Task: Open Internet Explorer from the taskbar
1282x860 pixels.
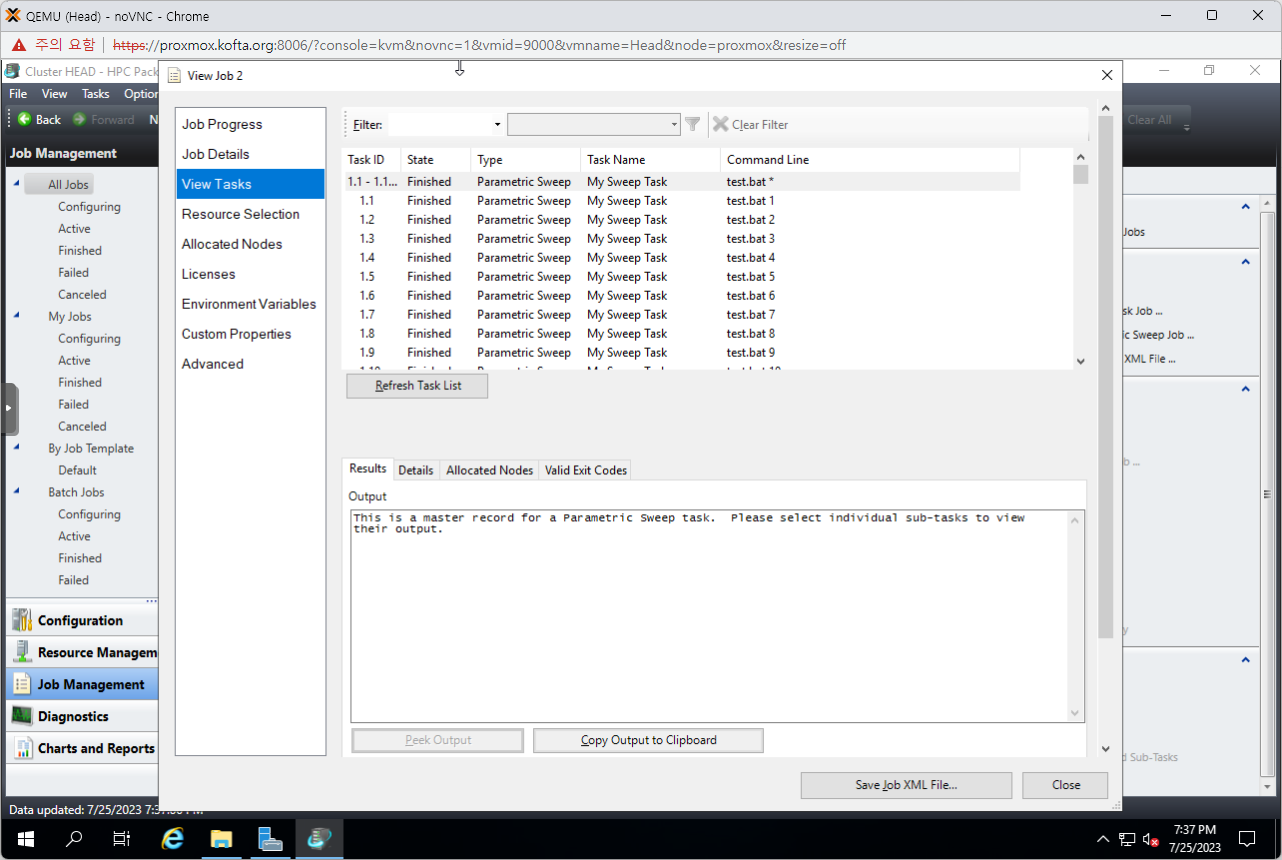Action: click(173, 838)
